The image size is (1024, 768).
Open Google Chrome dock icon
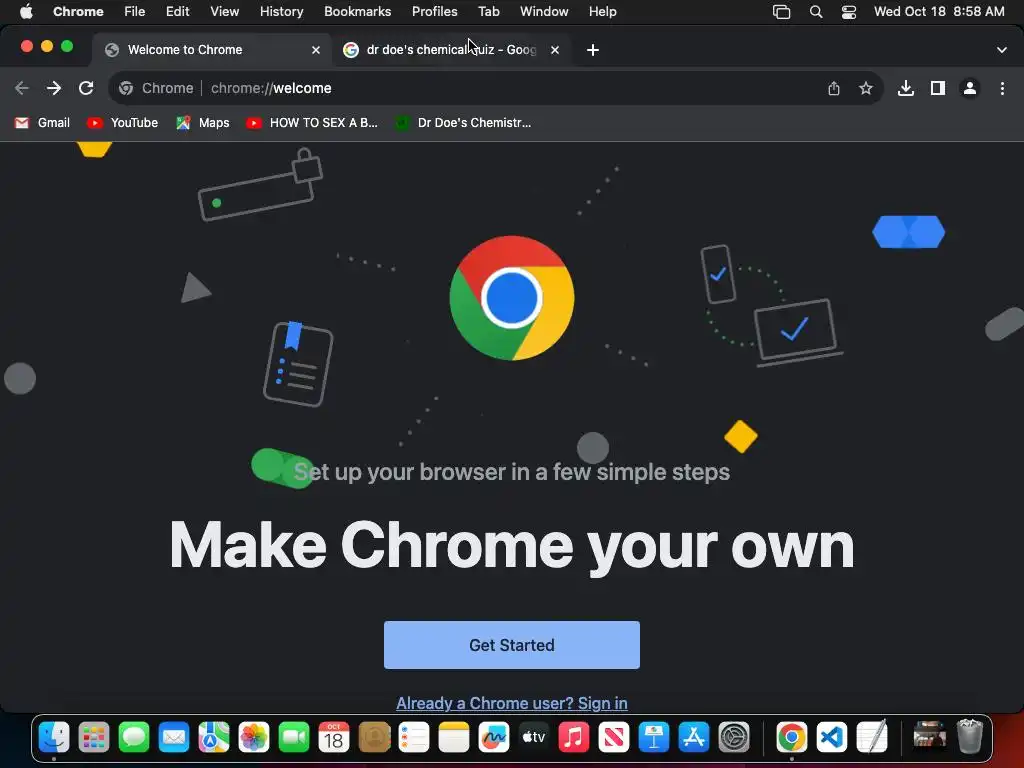(792, 738)
